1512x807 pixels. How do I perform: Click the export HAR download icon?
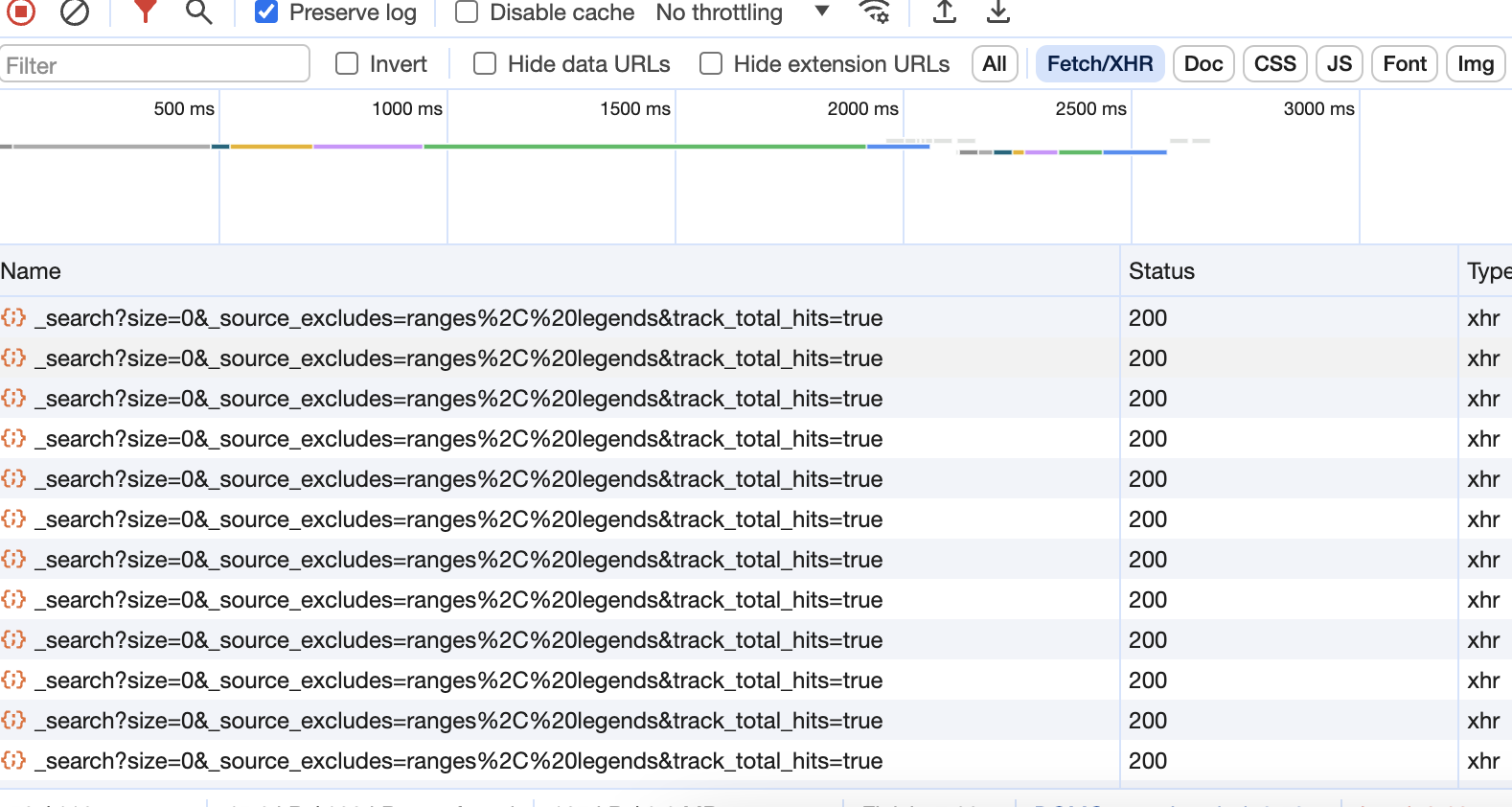(x=998, y=12)
